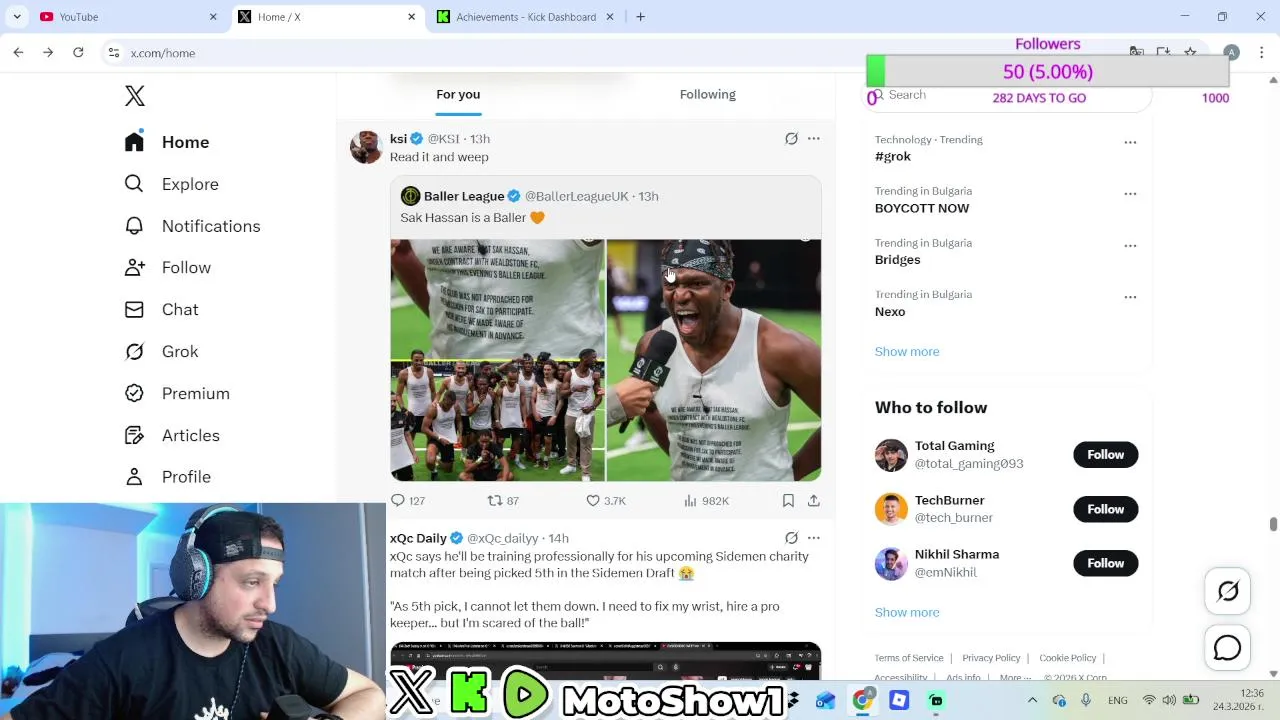
Task: Open the floating Grok button at right
Action: click(x=1228, y=591)
